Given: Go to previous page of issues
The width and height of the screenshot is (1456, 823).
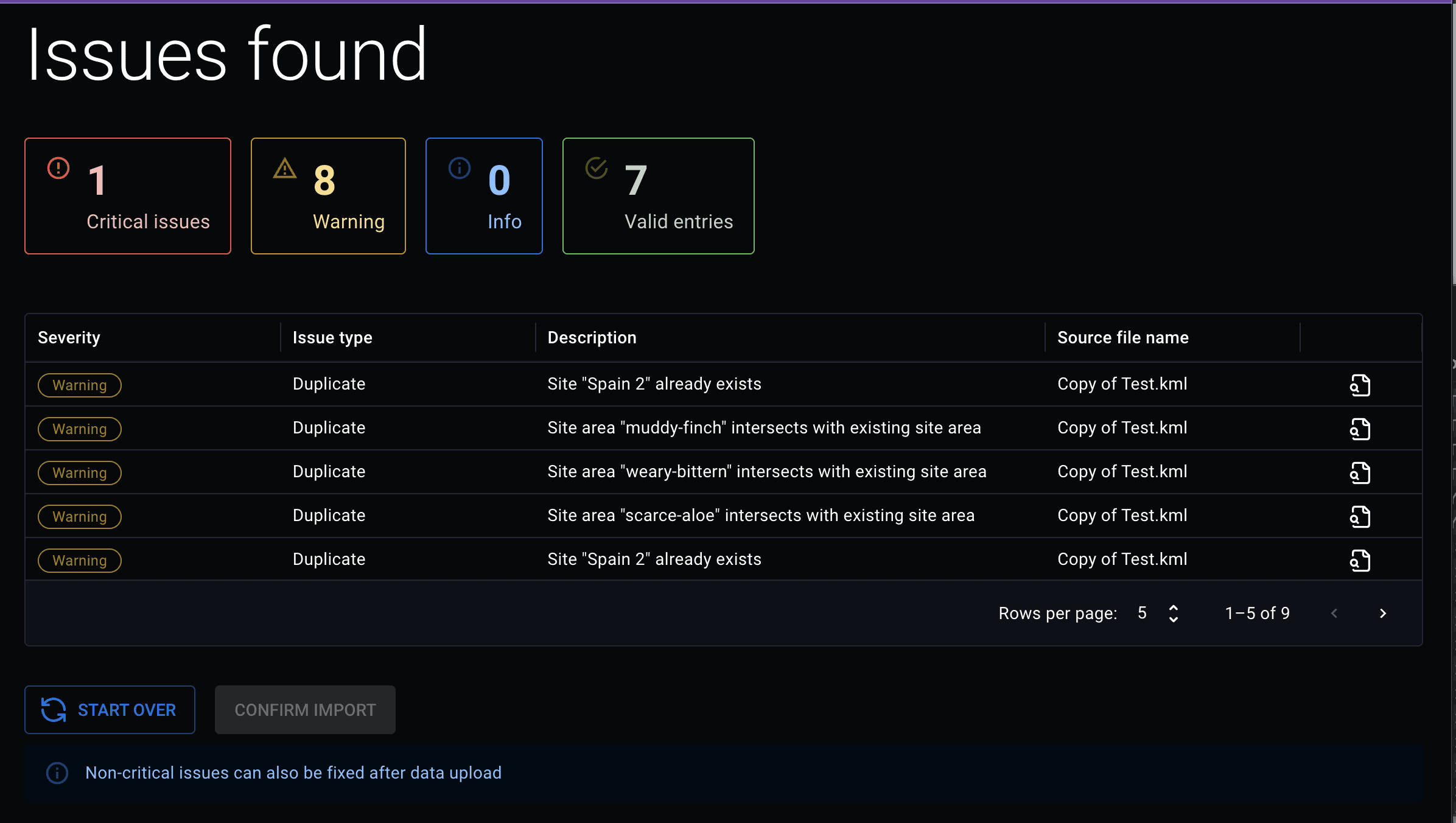Looking at the screenshot, I should click(1334, 613).
